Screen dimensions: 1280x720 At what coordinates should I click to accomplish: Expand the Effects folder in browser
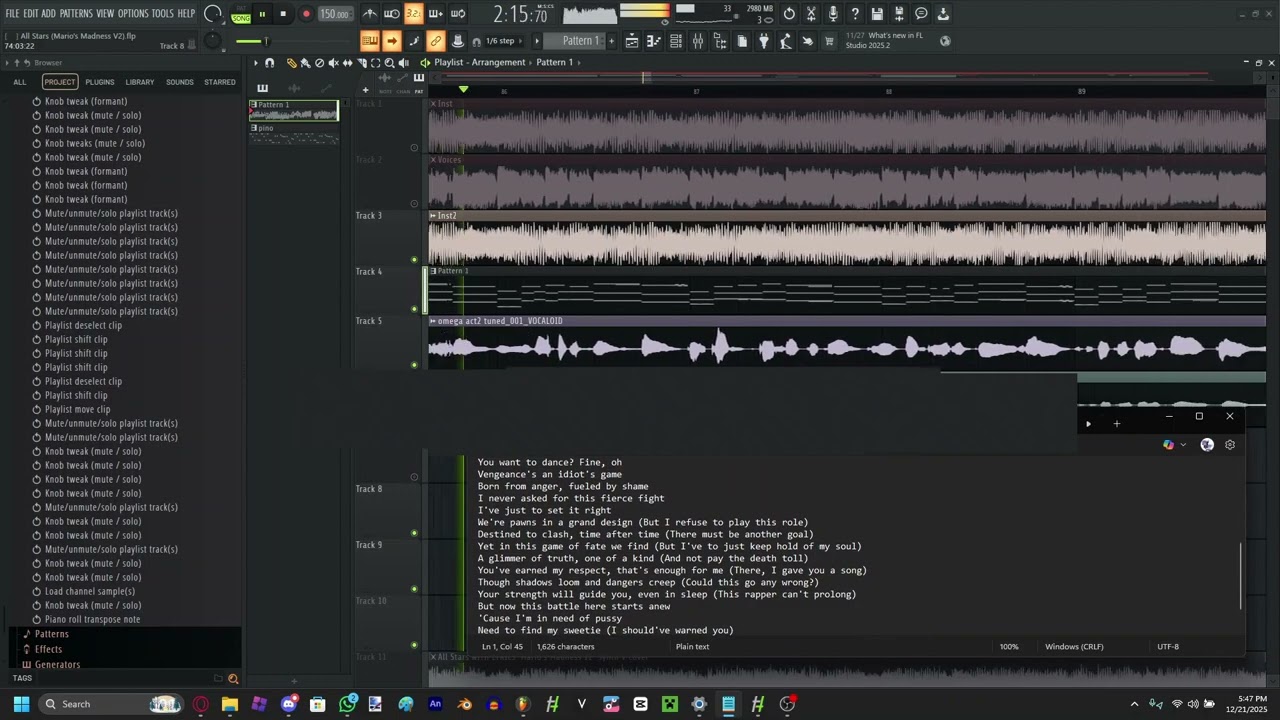[x=48, y=649]
